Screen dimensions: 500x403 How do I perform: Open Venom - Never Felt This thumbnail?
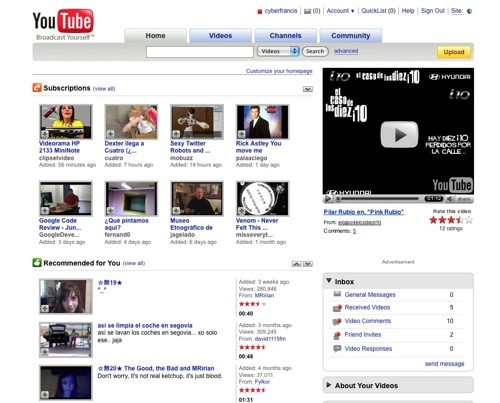pos(263,198)
